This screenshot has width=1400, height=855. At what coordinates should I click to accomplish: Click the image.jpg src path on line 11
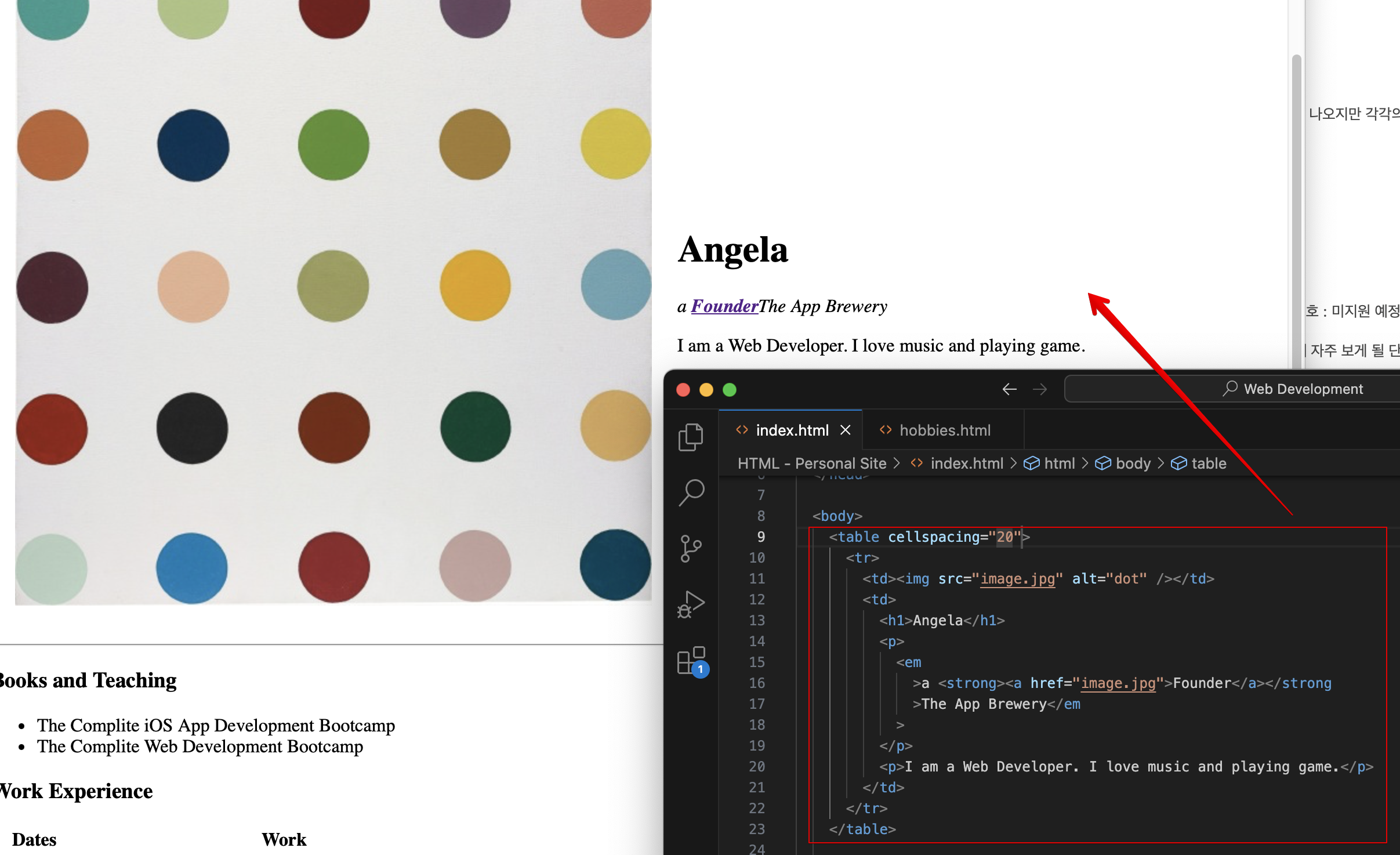point(1017,578)
